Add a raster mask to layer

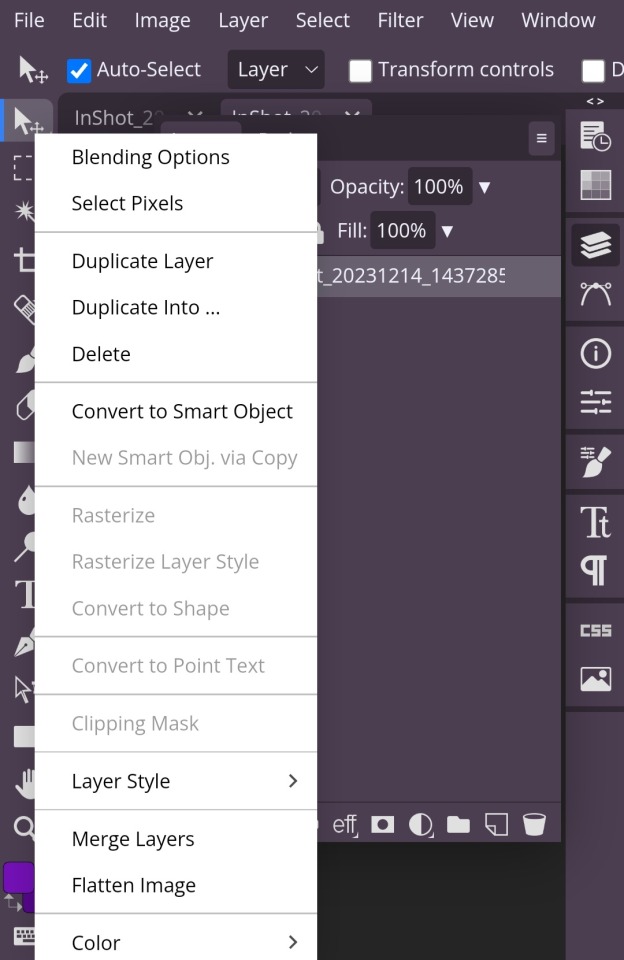tap(383, 825)
